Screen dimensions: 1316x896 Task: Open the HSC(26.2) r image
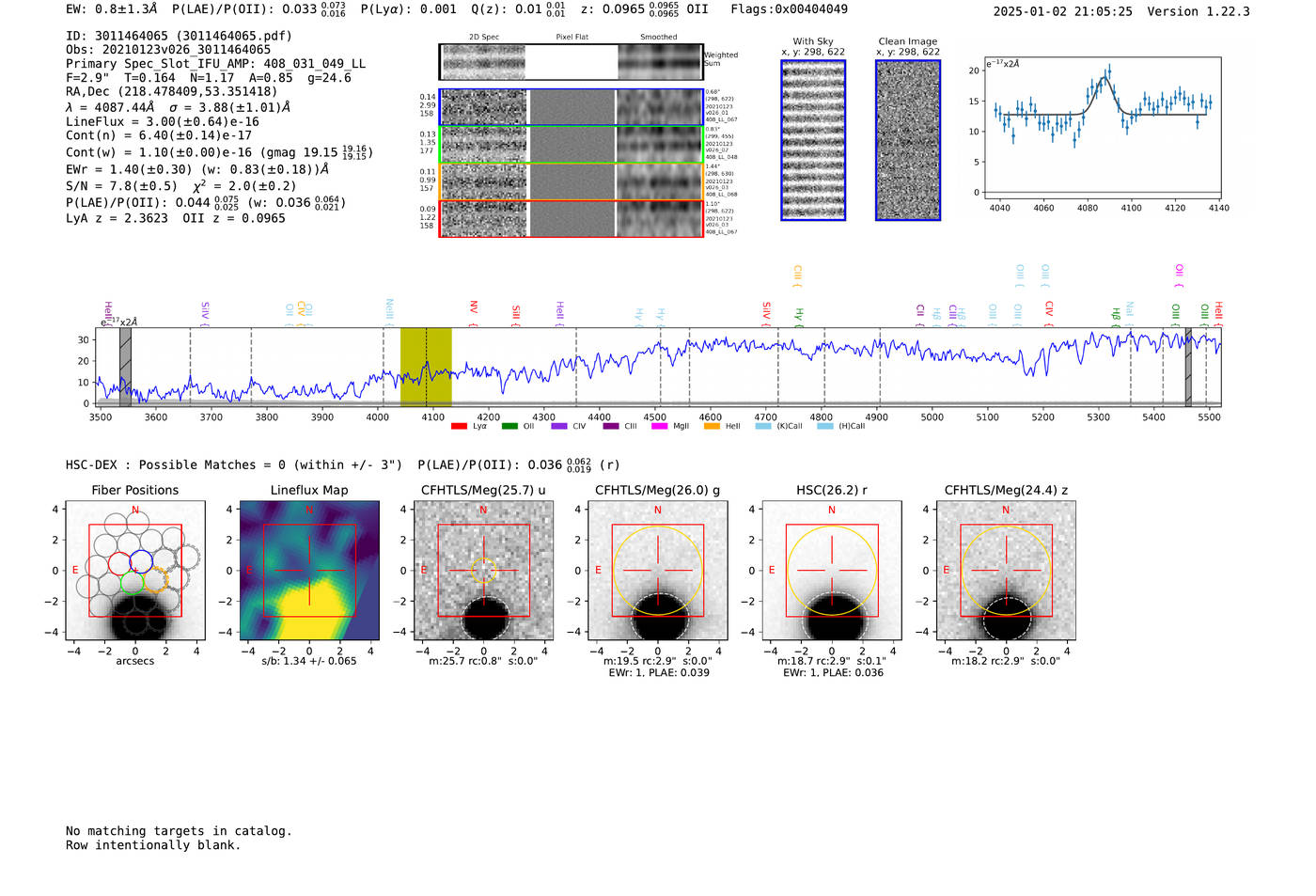[x=832, y=571]
